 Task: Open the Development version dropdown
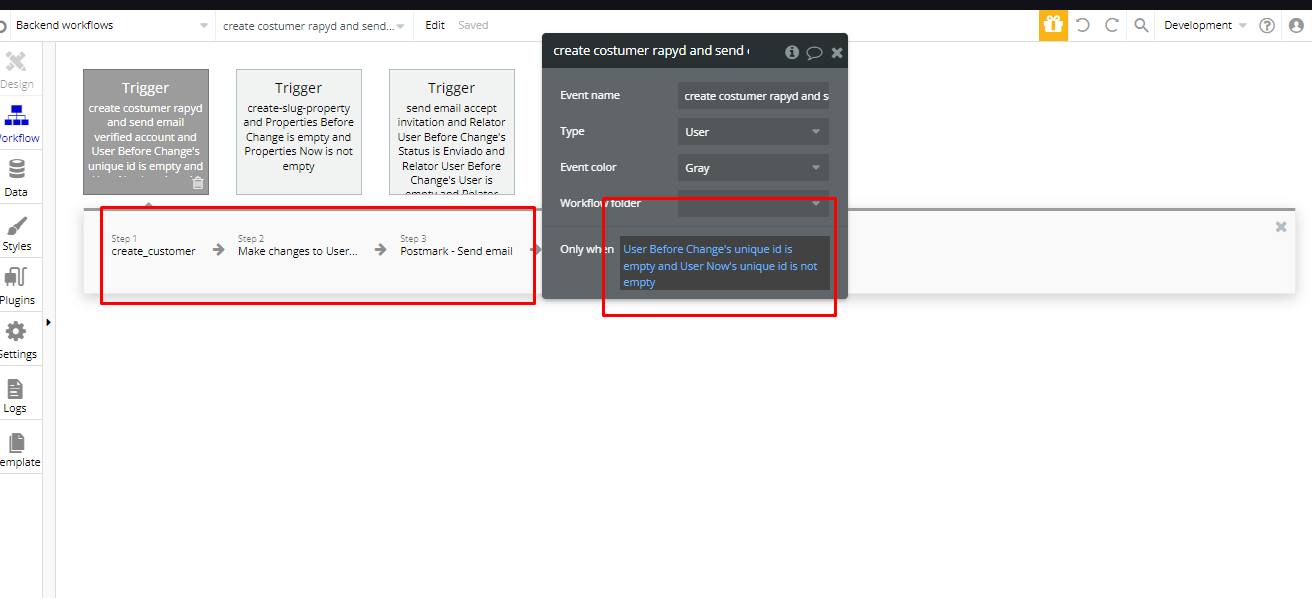(x=1205, y=25)
